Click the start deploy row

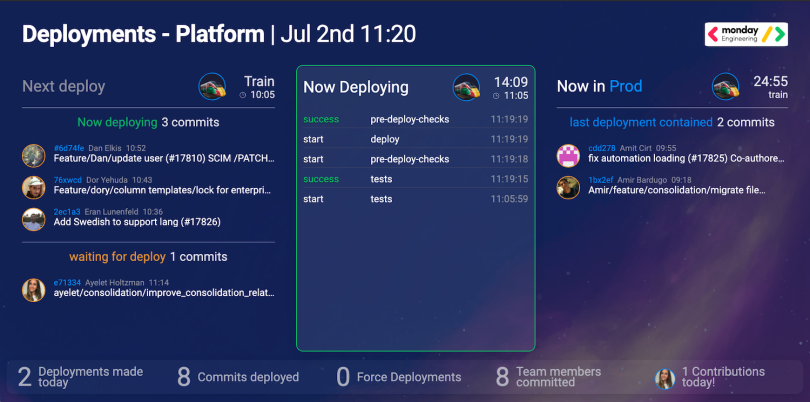[416, 139]
